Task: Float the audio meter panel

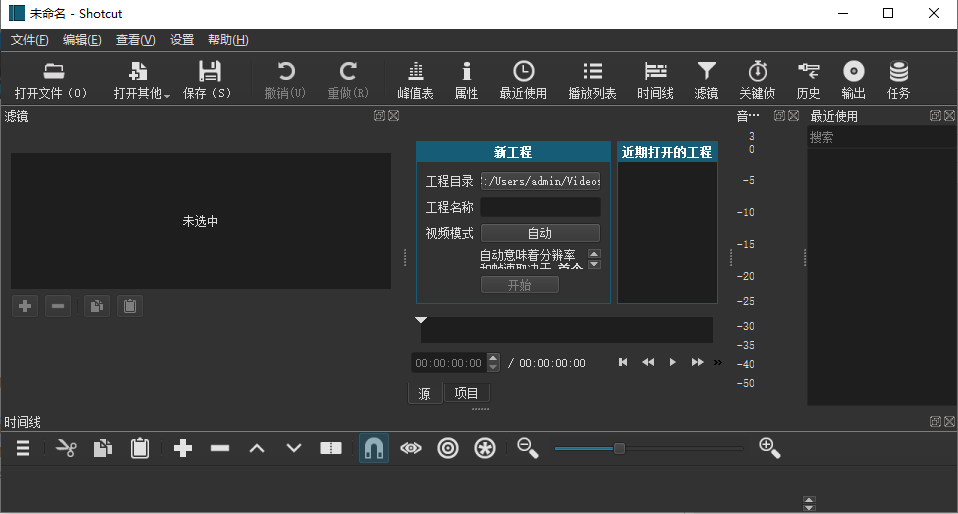Action: pos(779,116)
